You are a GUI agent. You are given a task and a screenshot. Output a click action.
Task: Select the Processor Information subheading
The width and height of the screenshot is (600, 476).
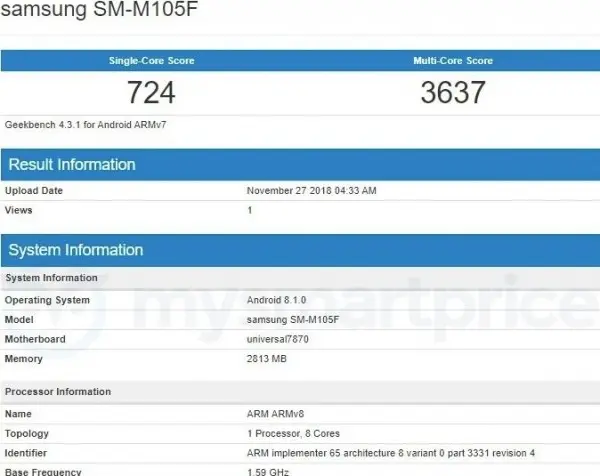58,392
